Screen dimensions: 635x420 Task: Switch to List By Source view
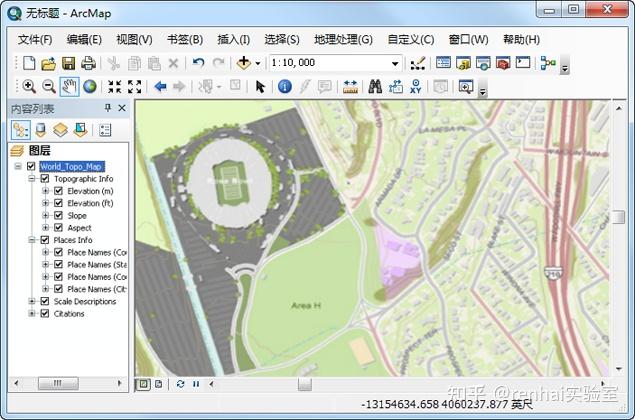pos(40,130)
